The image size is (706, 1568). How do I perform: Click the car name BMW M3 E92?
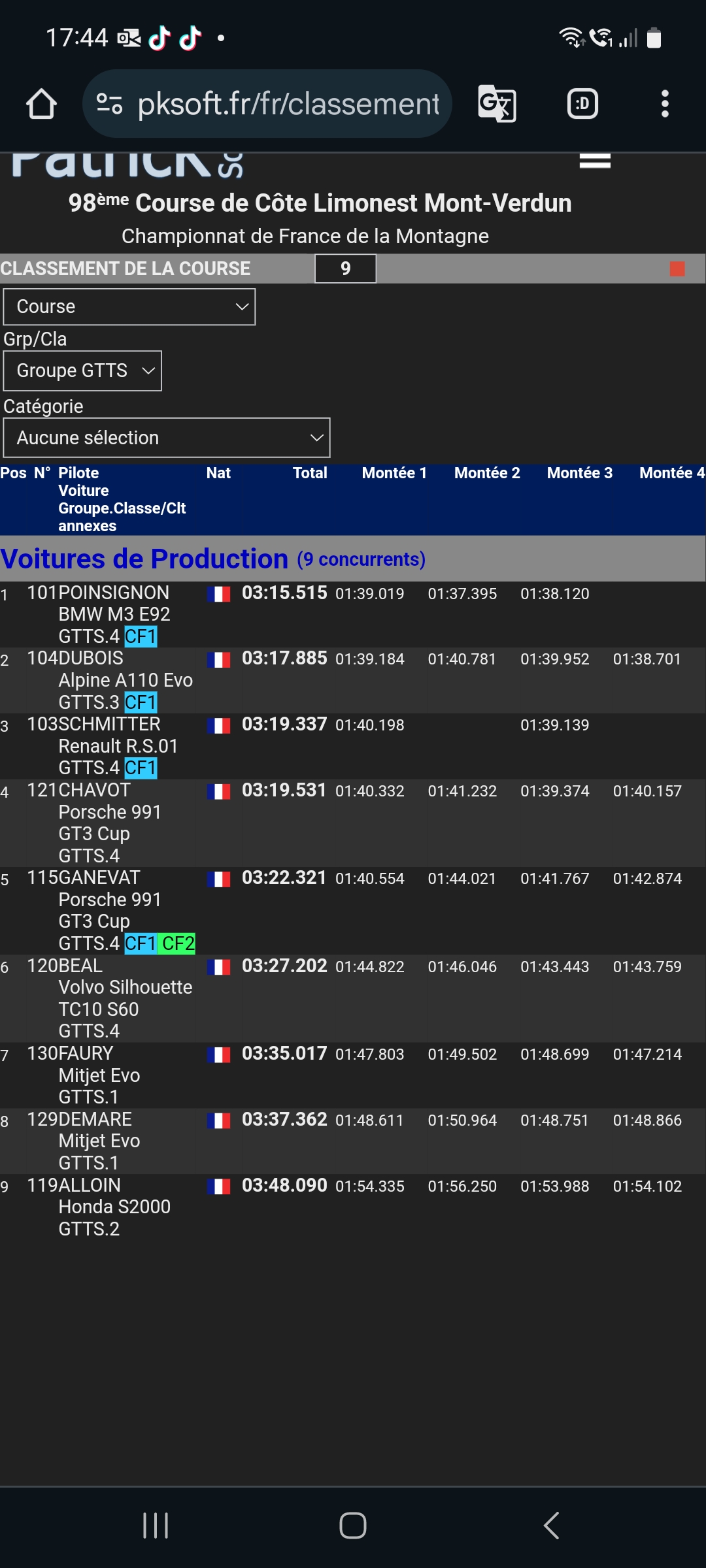tap(114, 615)
